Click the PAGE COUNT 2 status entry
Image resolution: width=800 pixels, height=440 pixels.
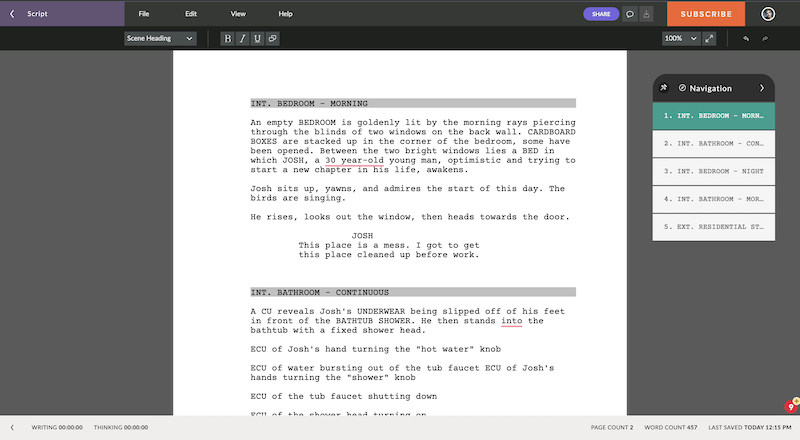(x=612, y=427)
